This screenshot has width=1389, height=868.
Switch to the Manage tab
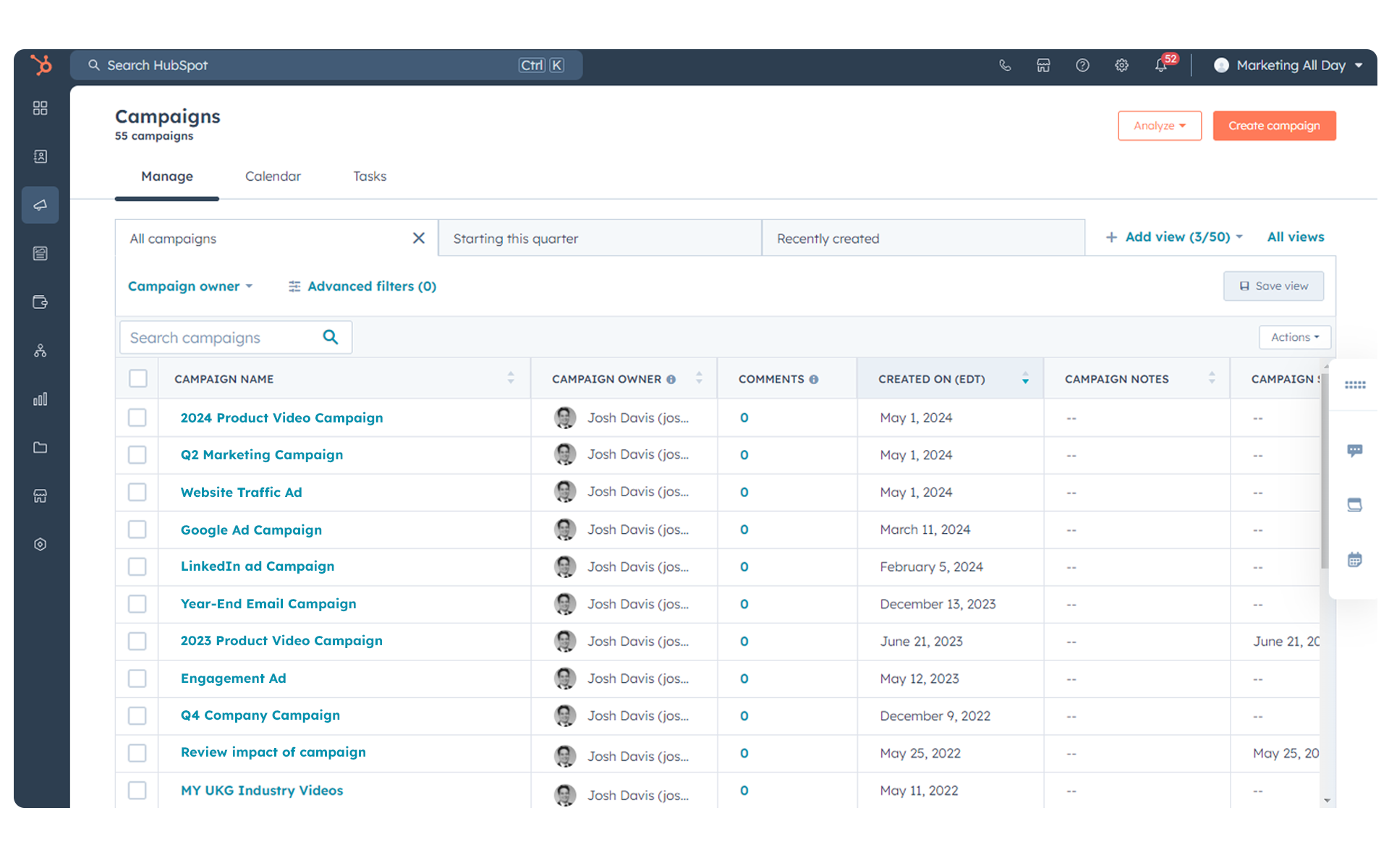tap(167, 176)
